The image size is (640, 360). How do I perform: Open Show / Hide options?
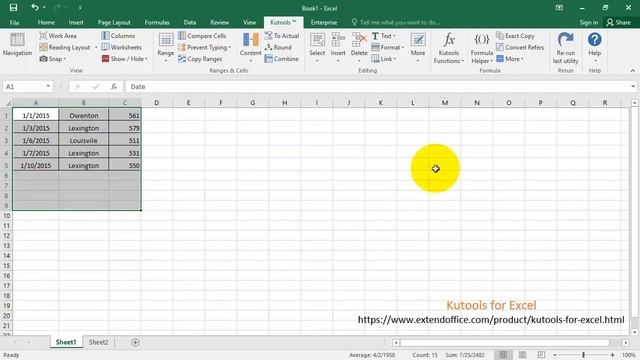124,59
